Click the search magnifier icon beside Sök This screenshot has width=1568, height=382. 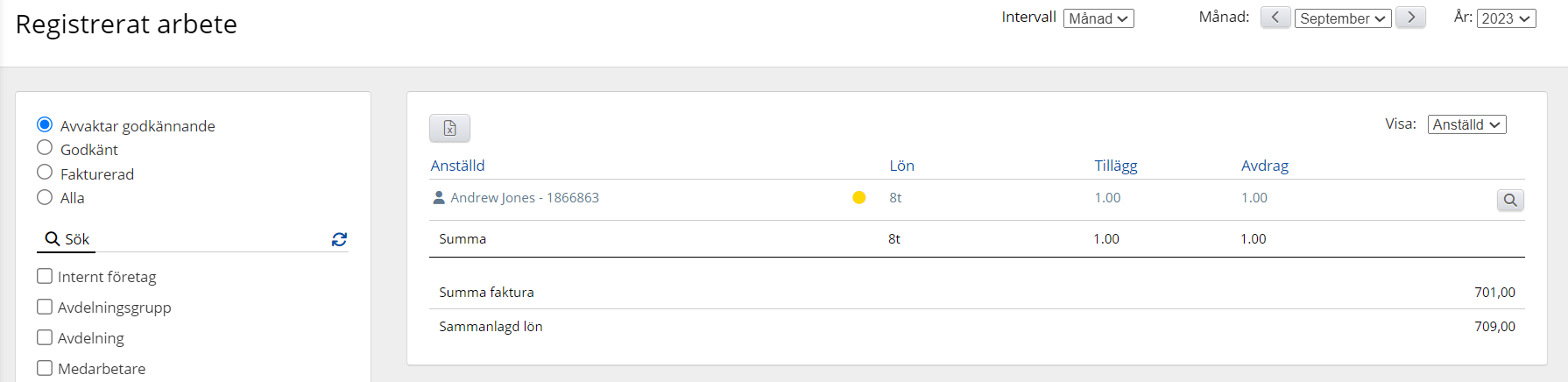tap(53, 239)
